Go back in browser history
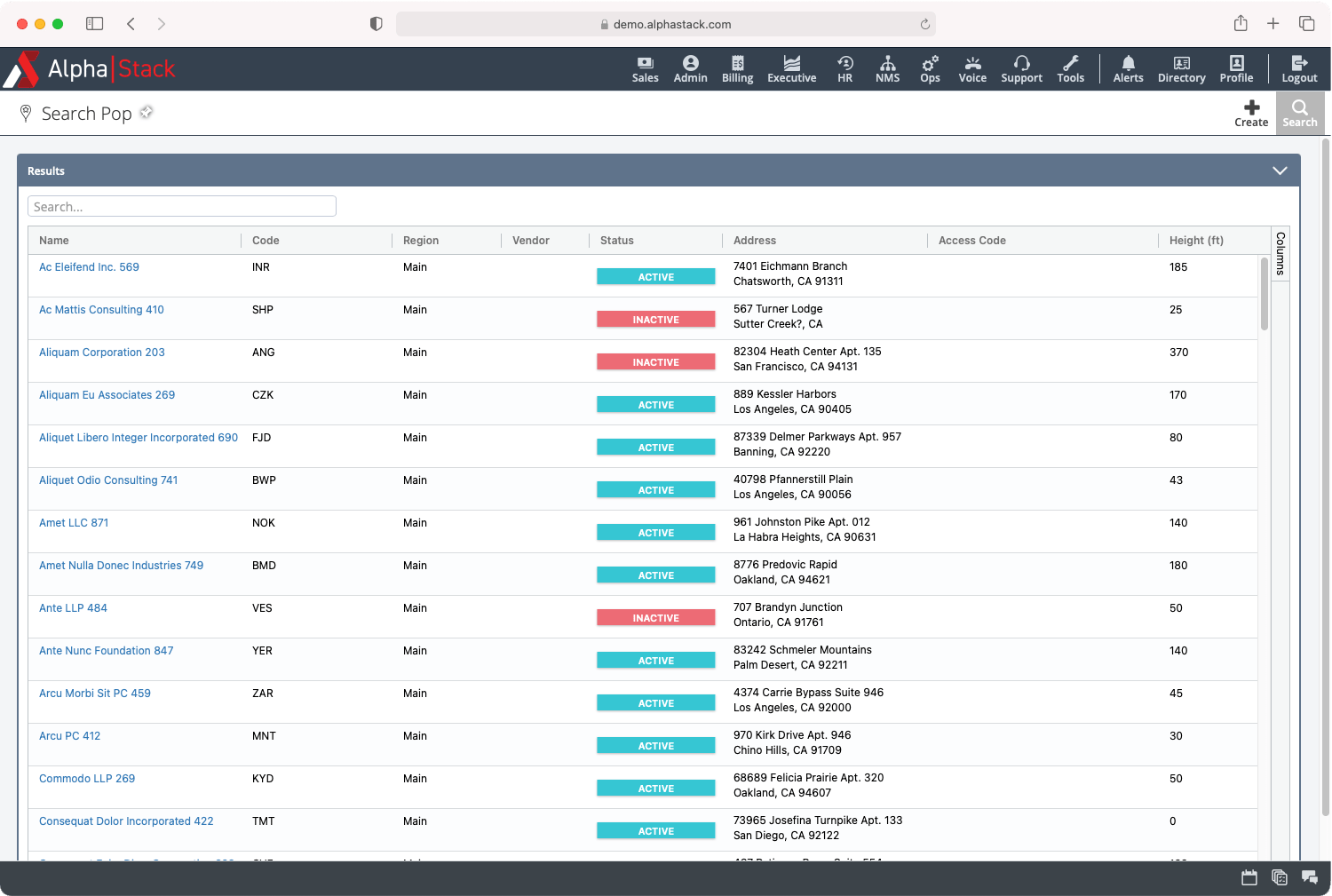This screenshot has height=896, width=1332. coord(131,24)
